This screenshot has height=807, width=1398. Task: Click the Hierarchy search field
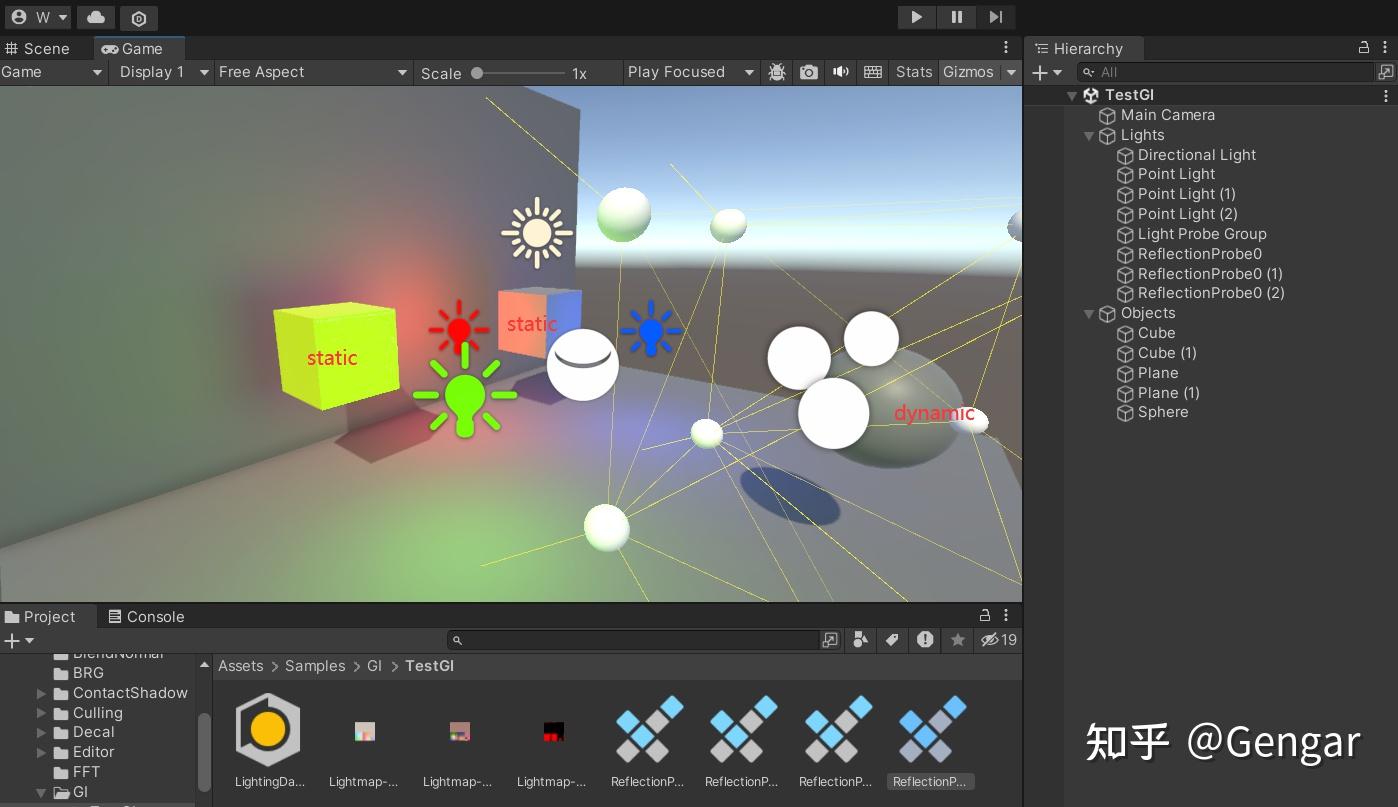pos(1226,72)
